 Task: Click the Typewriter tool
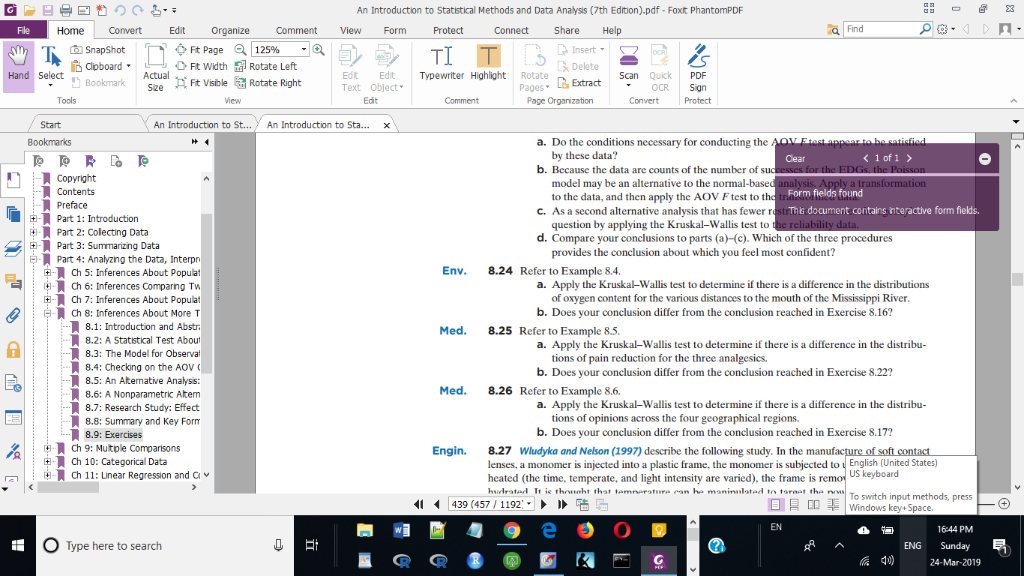click(x=441, y=63)
